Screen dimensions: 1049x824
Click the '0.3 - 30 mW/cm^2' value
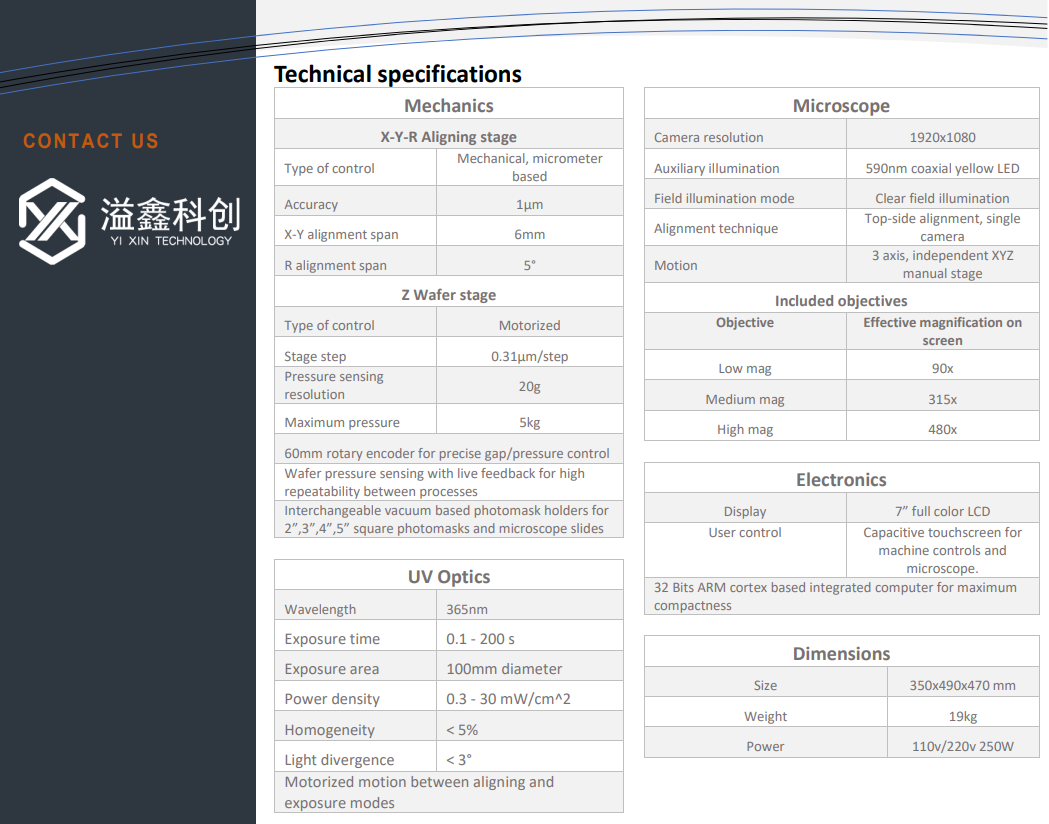tap(508, 700)
